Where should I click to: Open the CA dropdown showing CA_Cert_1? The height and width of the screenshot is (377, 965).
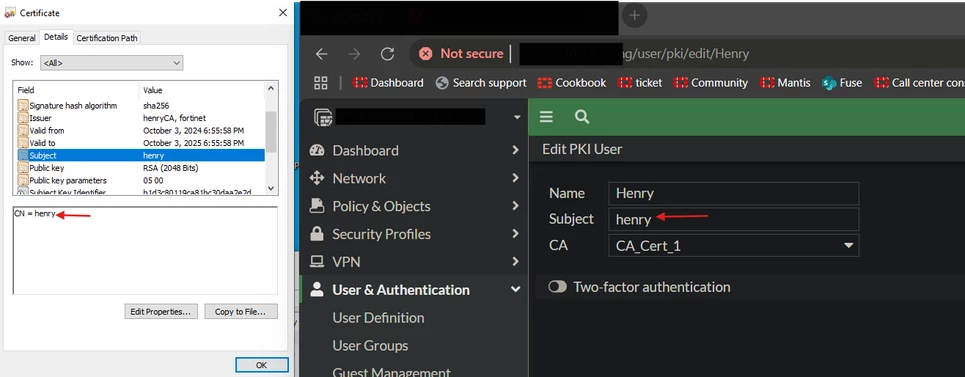coord(733,246)
